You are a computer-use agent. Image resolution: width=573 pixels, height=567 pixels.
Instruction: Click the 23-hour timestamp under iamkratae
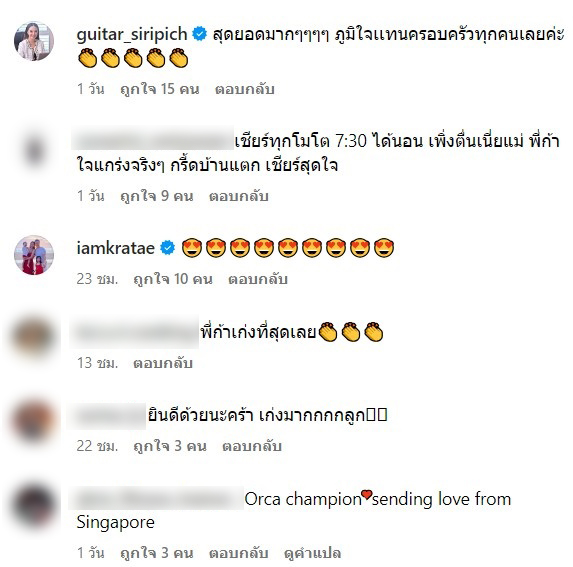click(97, 279)
